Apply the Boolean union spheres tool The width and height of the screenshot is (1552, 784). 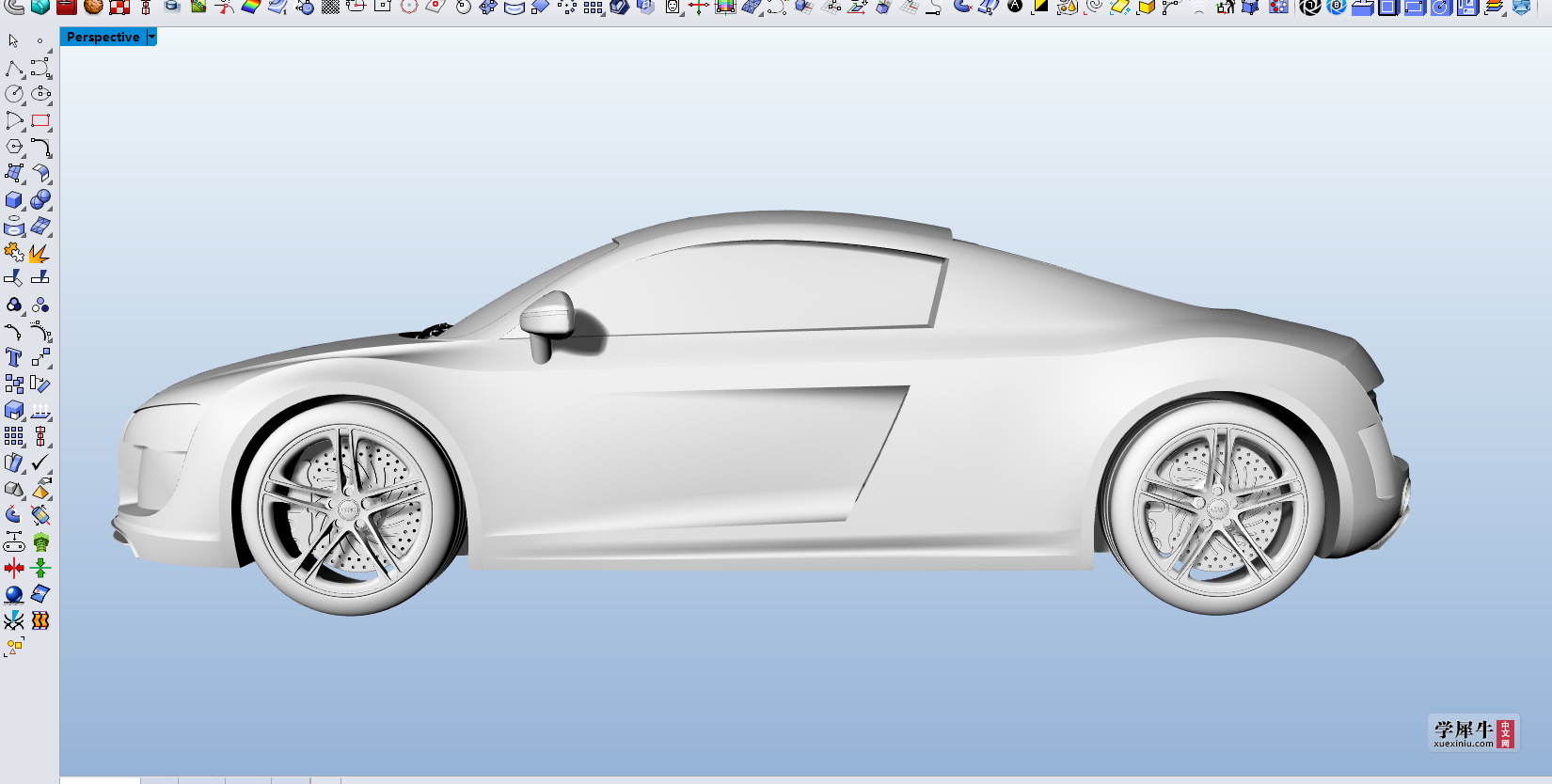(x=40, y=199)
